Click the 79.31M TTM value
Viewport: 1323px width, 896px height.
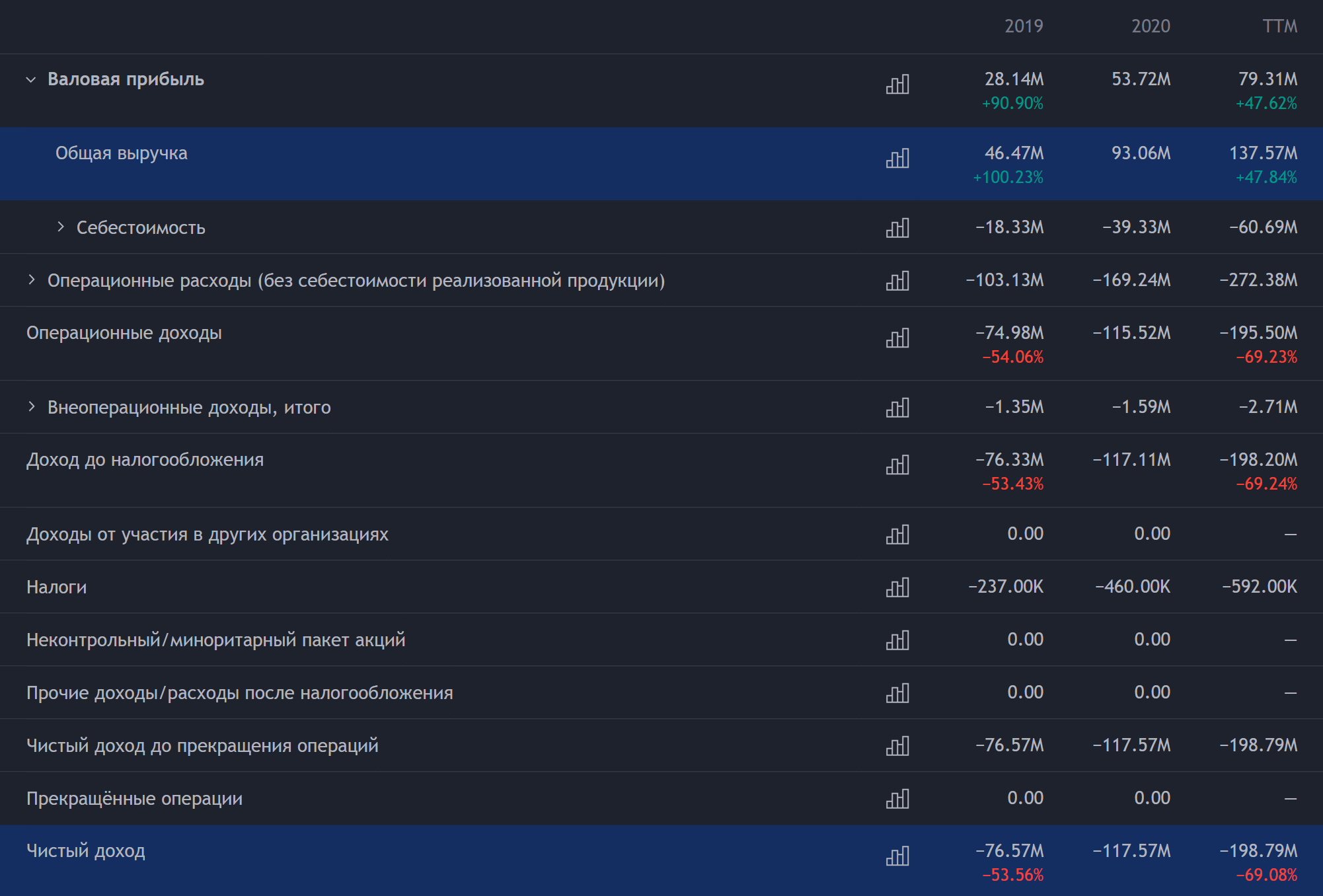(1267, 79)
